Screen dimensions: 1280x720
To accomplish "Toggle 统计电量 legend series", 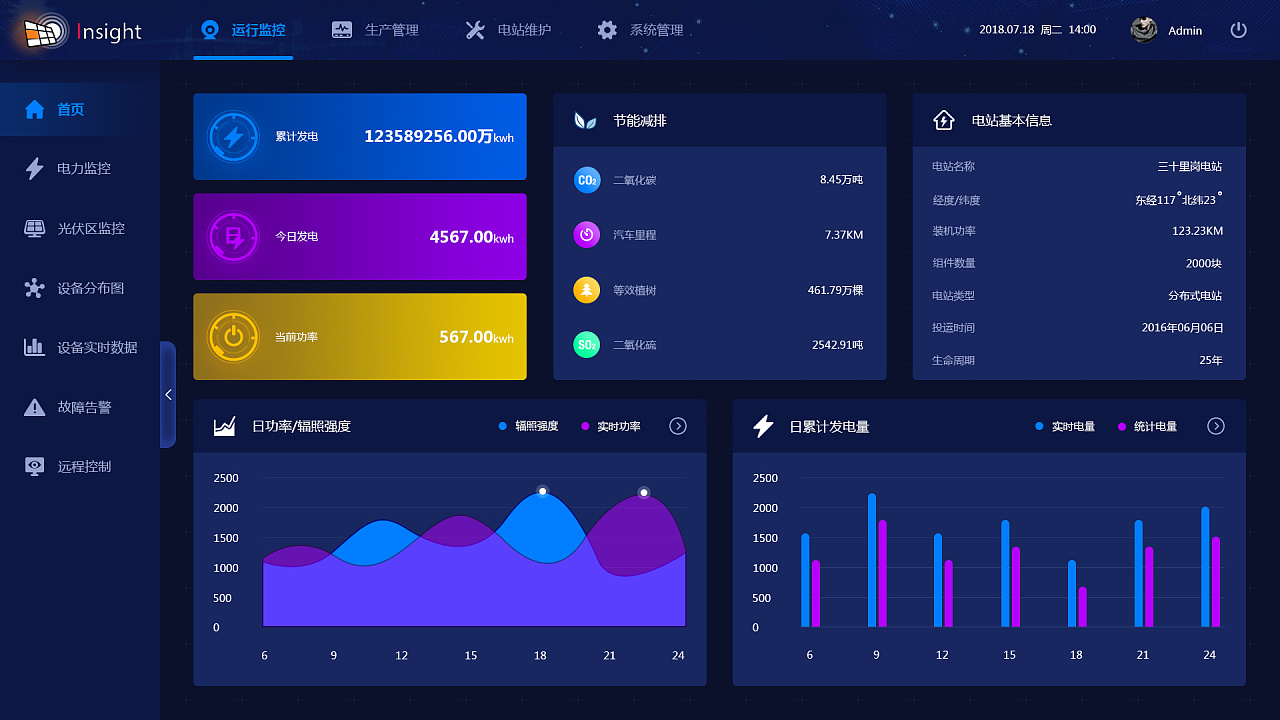I will 1147,426.
